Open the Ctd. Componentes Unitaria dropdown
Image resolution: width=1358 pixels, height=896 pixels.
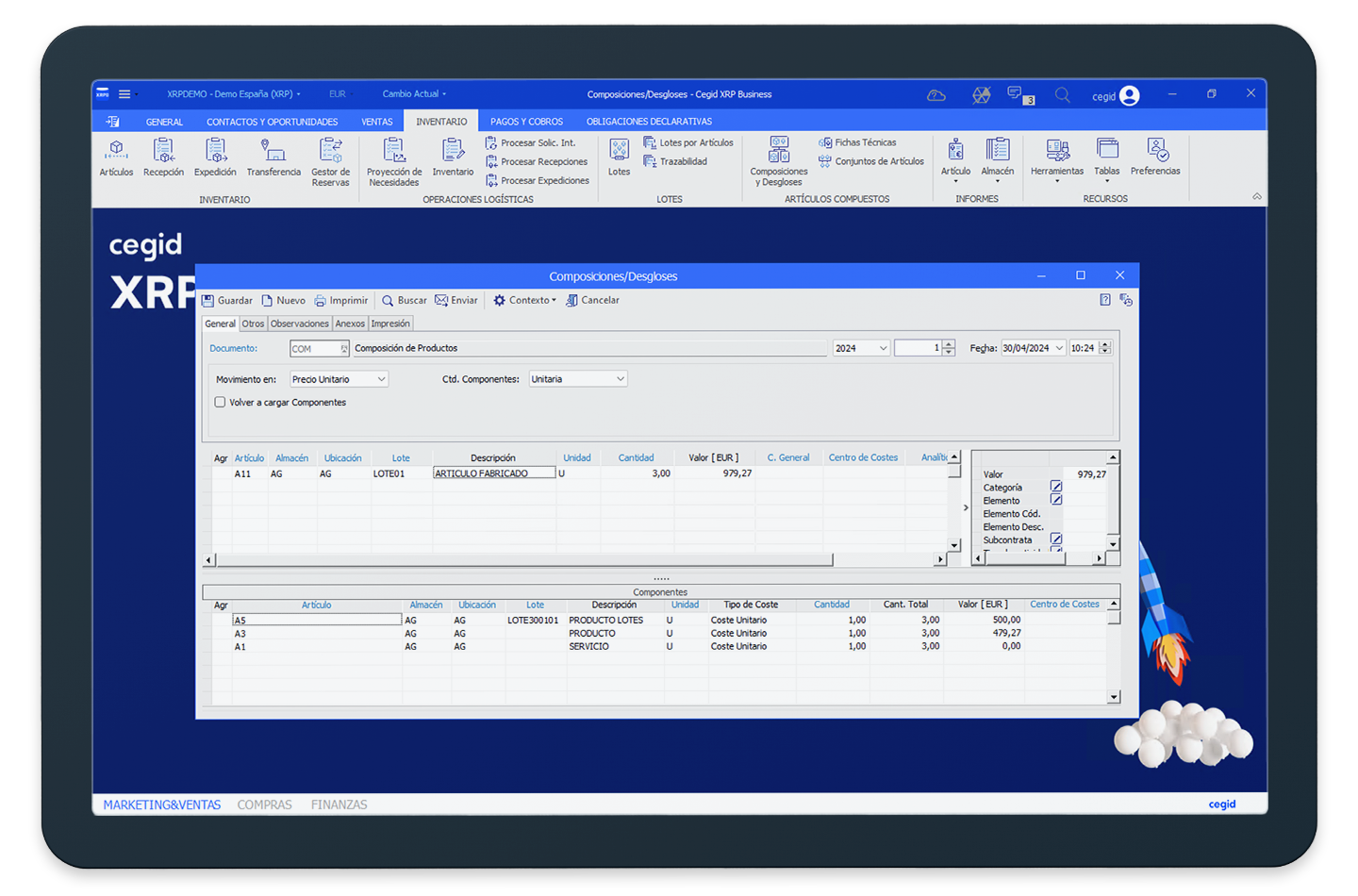click(x=620, y=379)
